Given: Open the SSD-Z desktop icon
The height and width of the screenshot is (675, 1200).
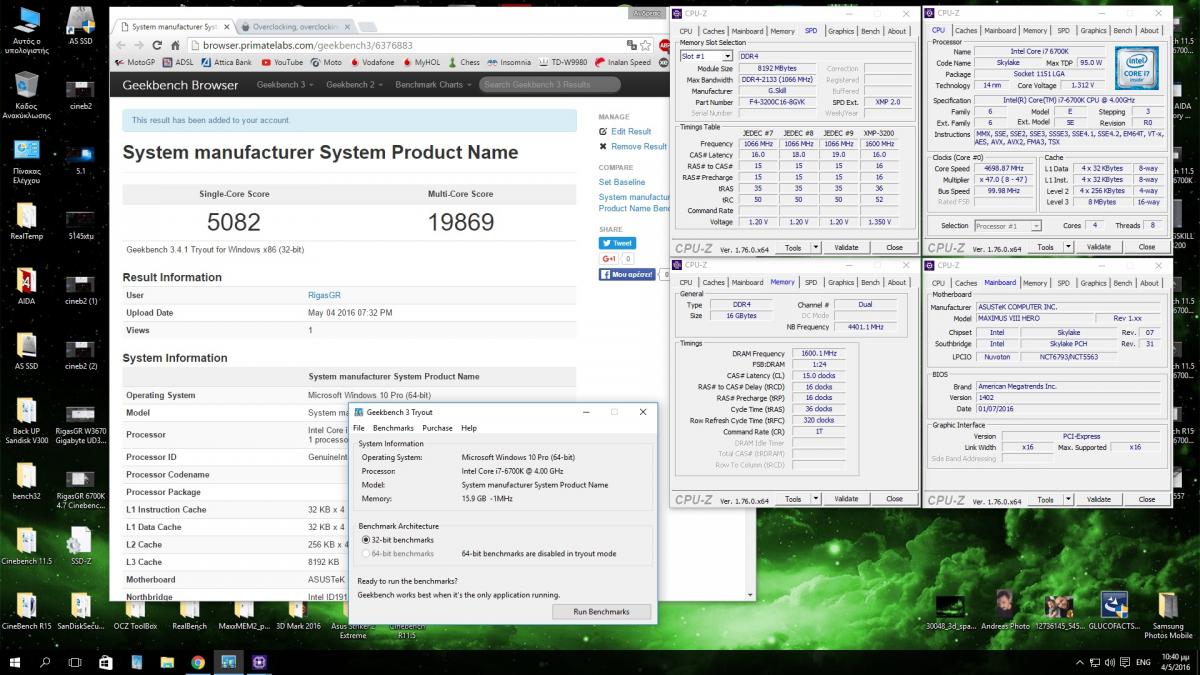Looking at the screenshot, I should click(x=80, y=547).
